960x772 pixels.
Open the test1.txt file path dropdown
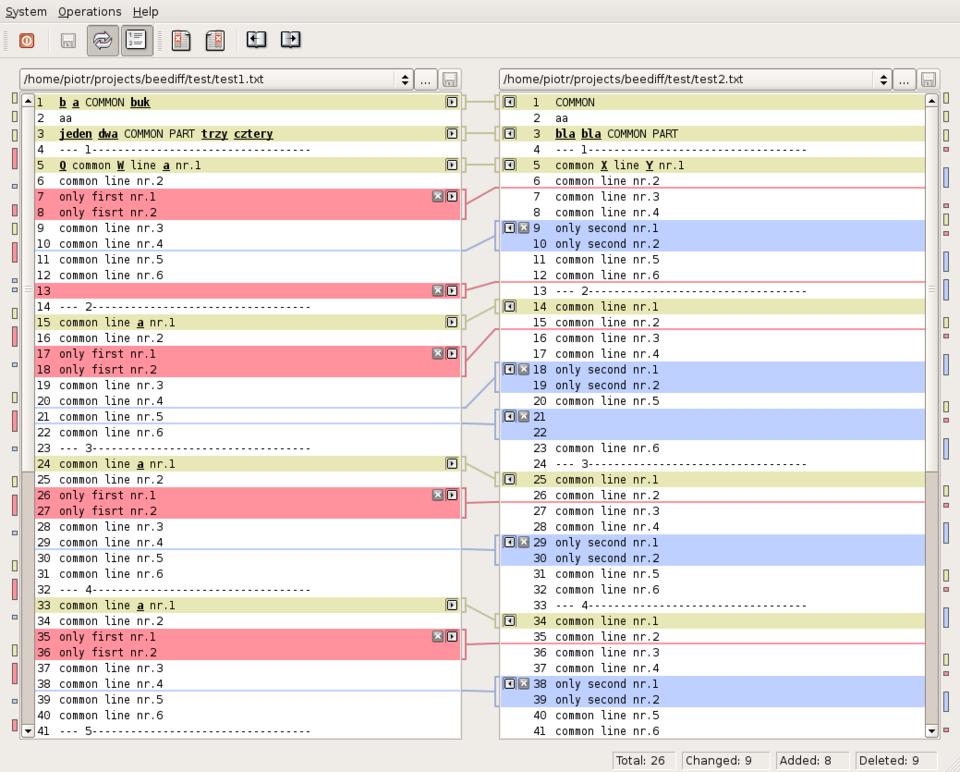[x=404, y=79]
